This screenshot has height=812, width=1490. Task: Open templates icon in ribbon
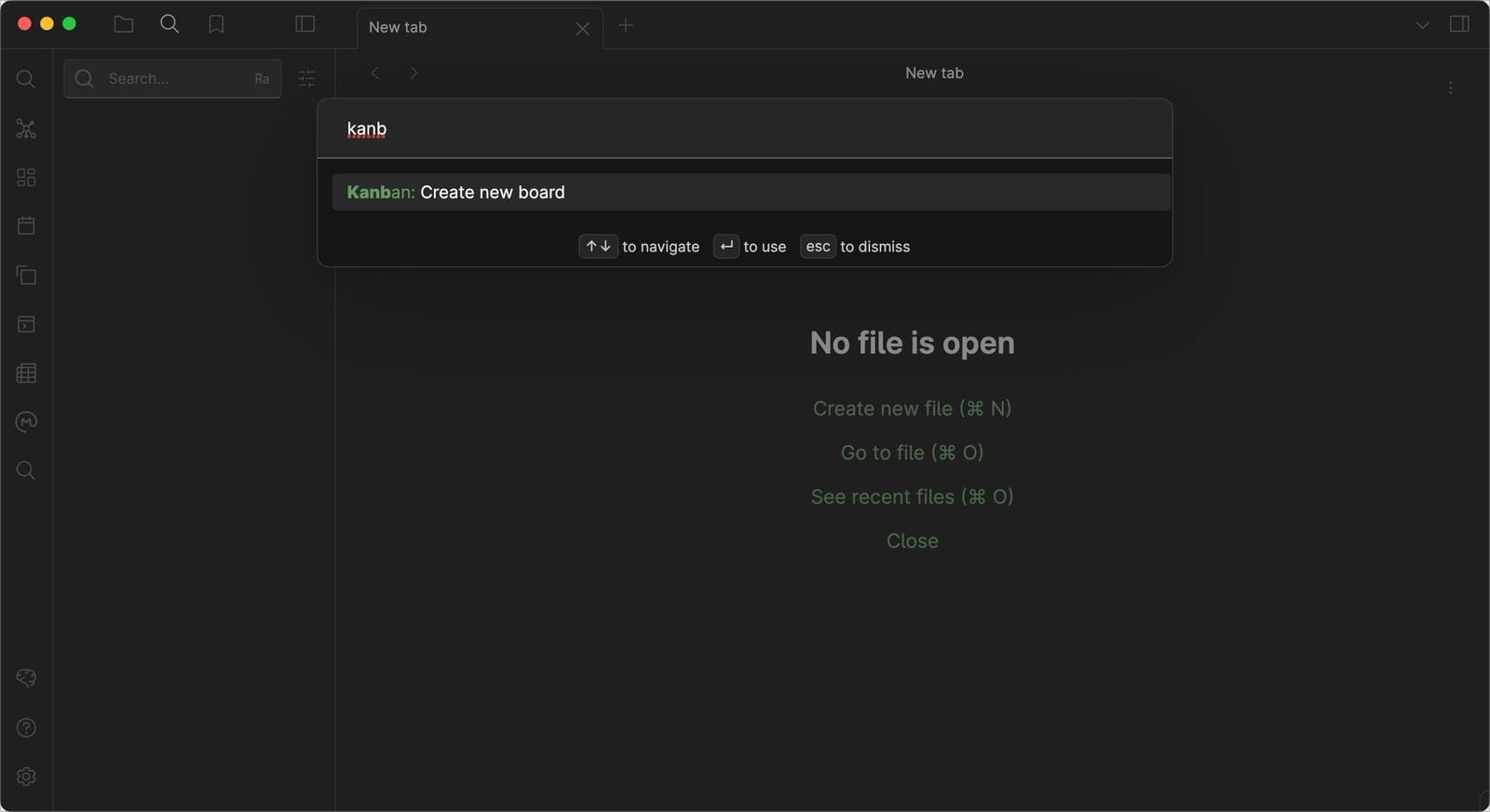pyautogui.click(x=26, y=276)
